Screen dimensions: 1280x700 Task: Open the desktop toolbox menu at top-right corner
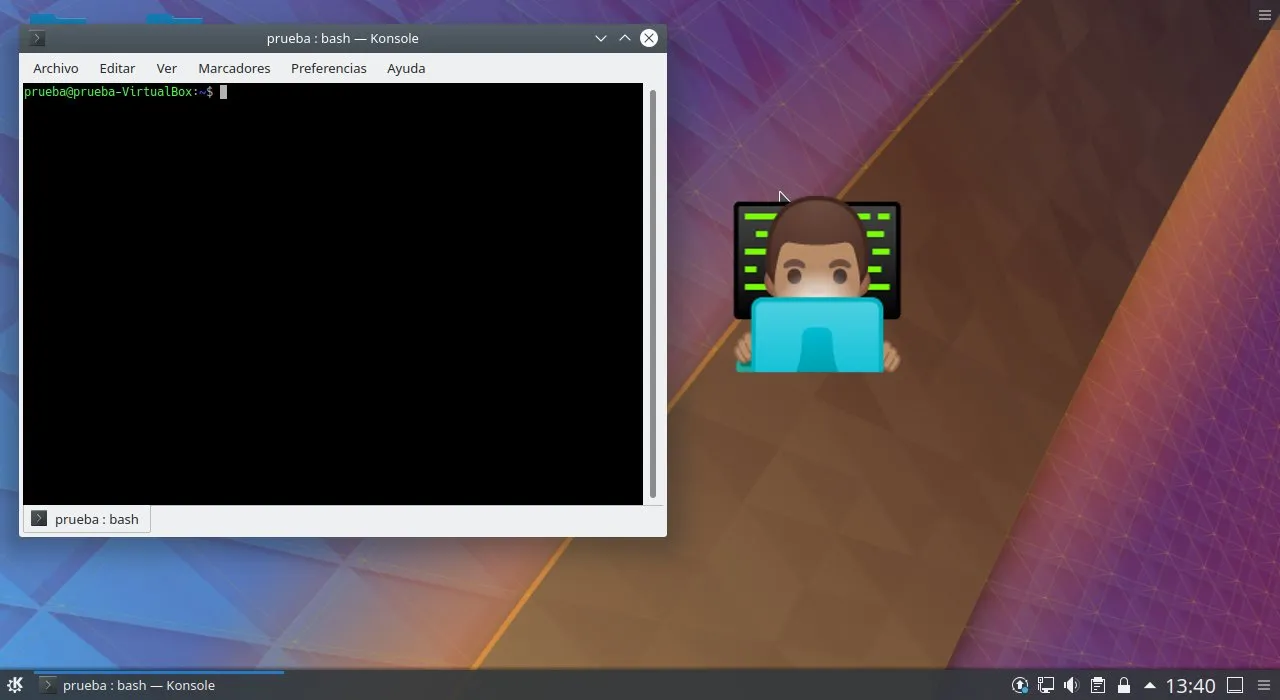click(1264, 15)
